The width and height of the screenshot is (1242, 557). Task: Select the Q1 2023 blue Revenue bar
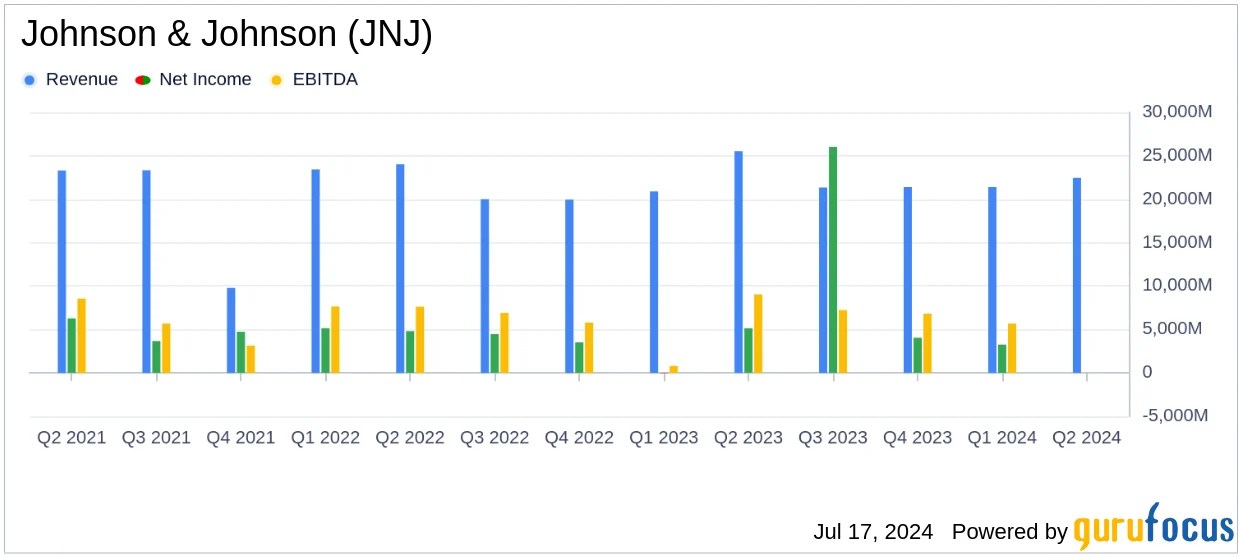654,282
